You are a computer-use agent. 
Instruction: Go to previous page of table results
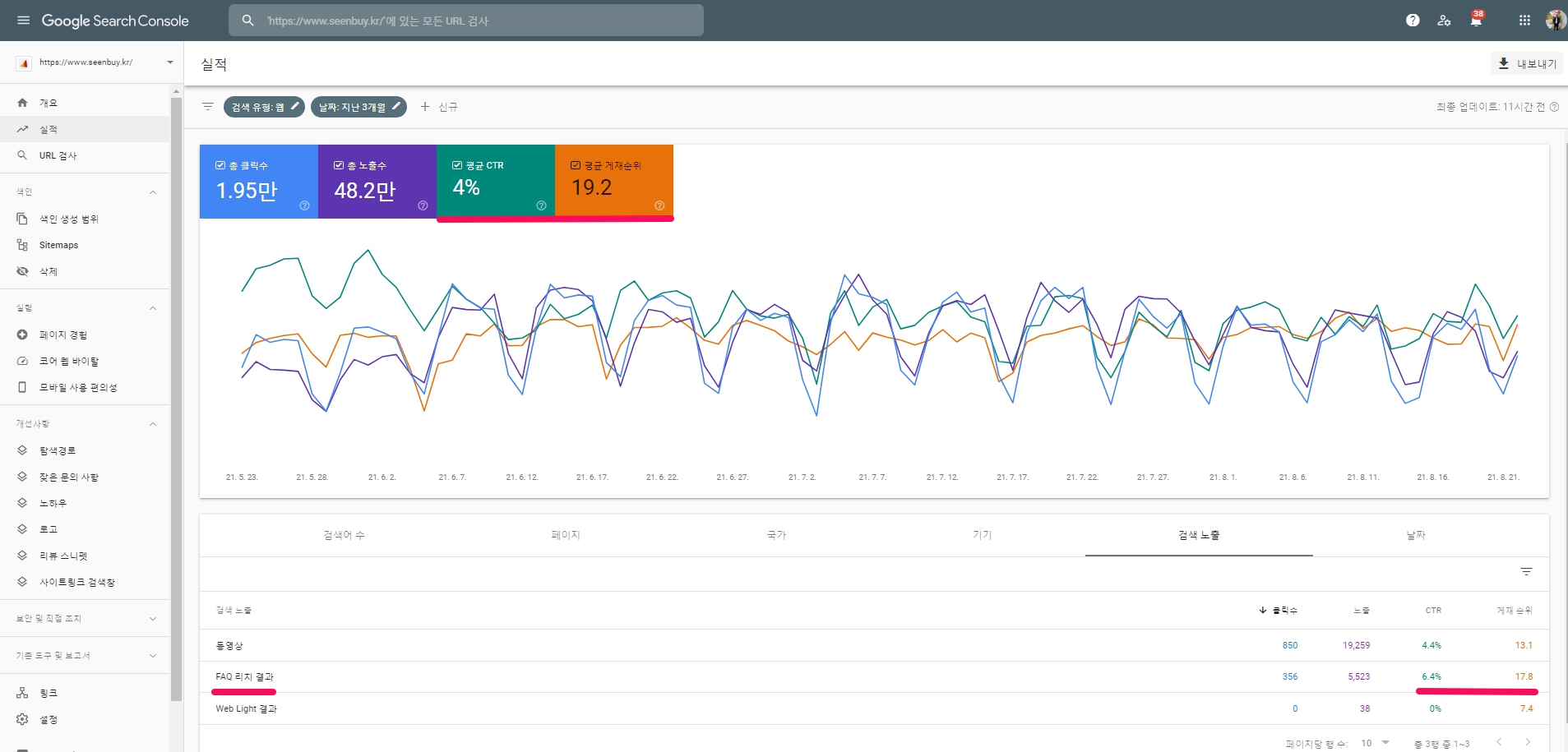(1499, 742)
